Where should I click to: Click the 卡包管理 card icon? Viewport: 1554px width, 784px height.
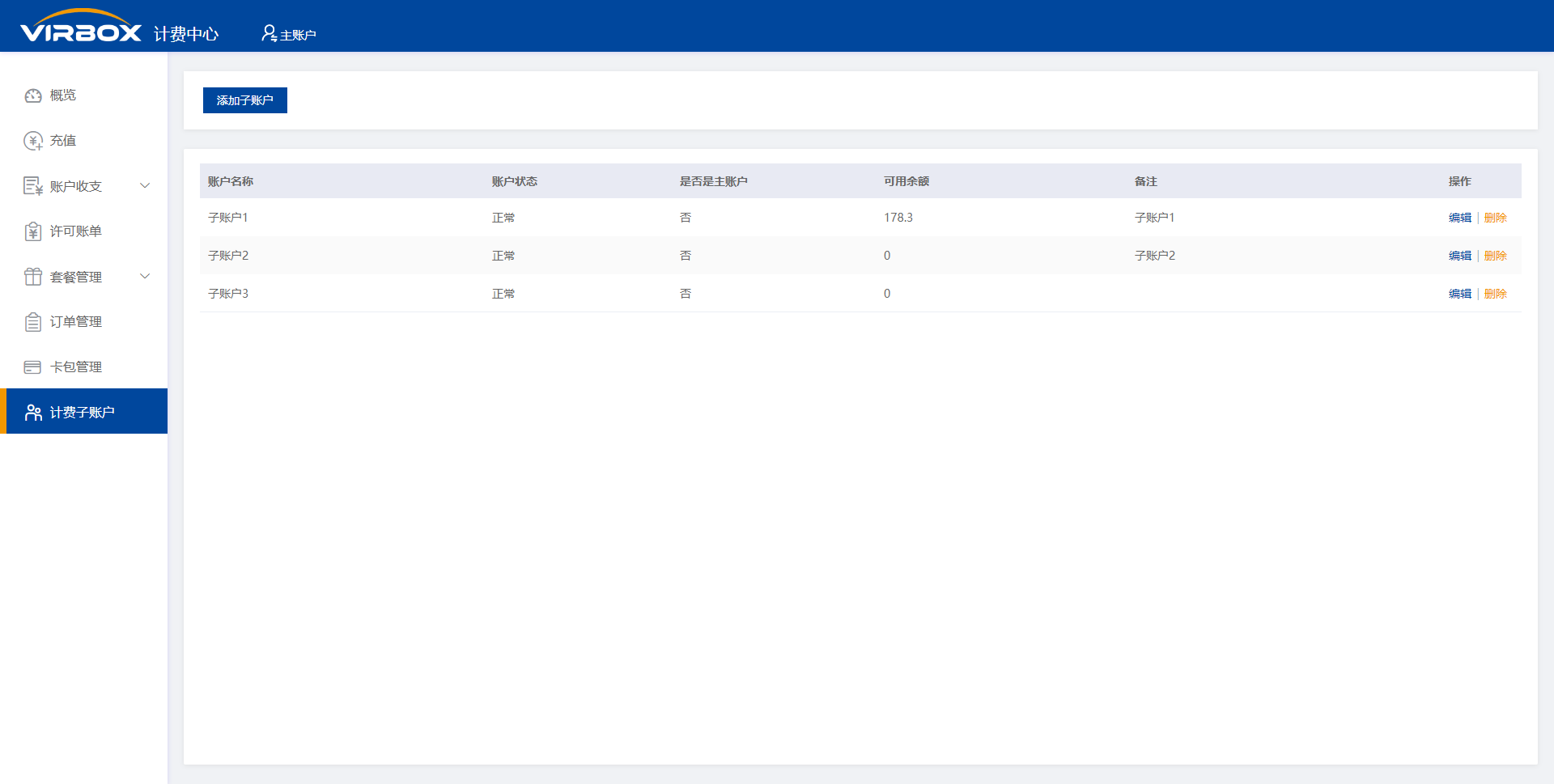33,367
